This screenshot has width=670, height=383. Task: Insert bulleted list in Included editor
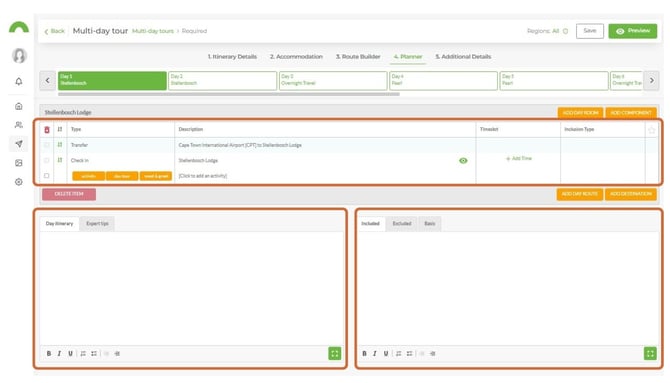(409, 354)
